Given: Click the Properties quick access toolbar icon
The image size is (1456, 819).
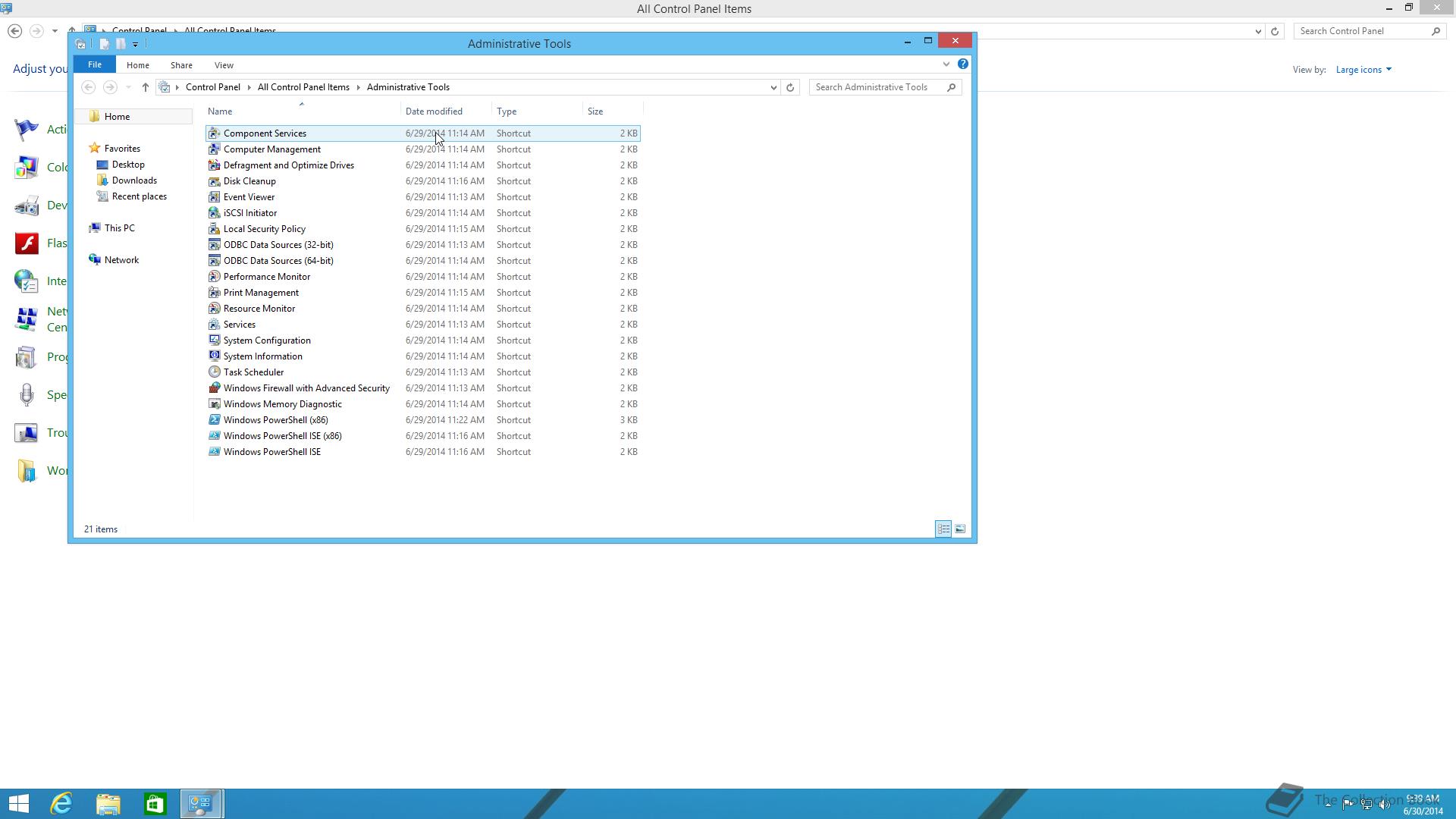Looking at the screenshot, I should click(x=104, y=44).
